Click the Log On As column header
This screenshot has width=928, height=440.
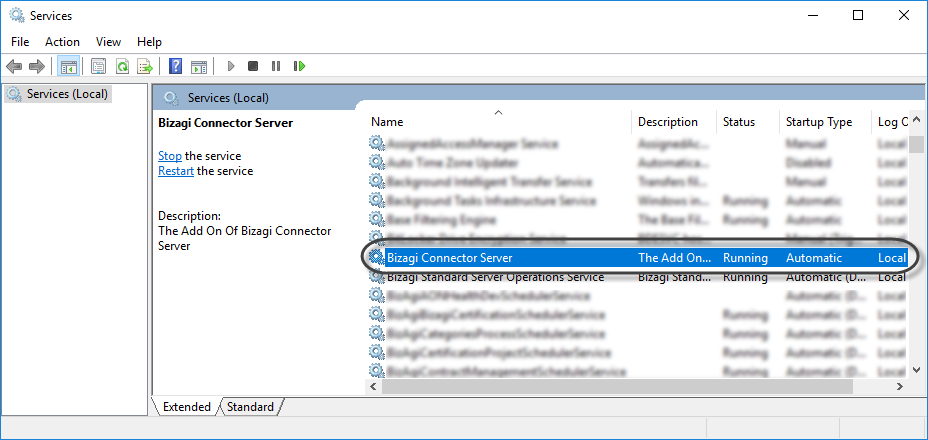(x=891, y=122)
